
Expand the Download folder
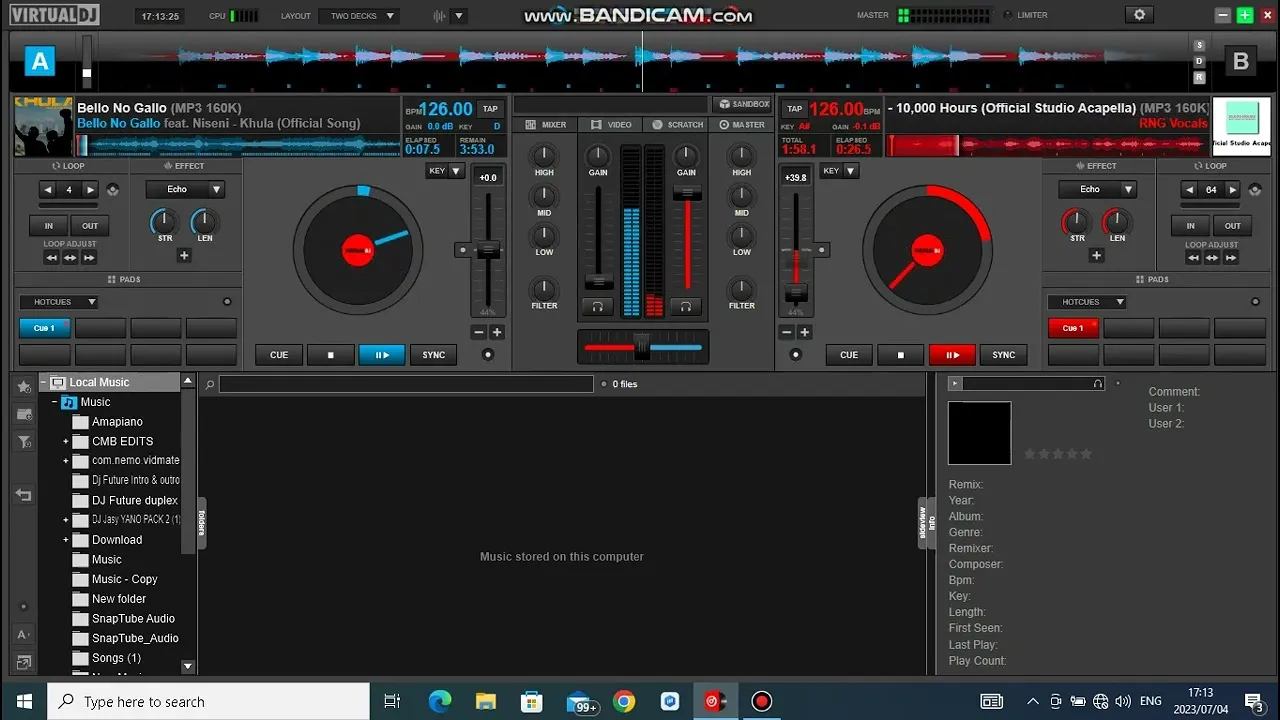[66, 540]
